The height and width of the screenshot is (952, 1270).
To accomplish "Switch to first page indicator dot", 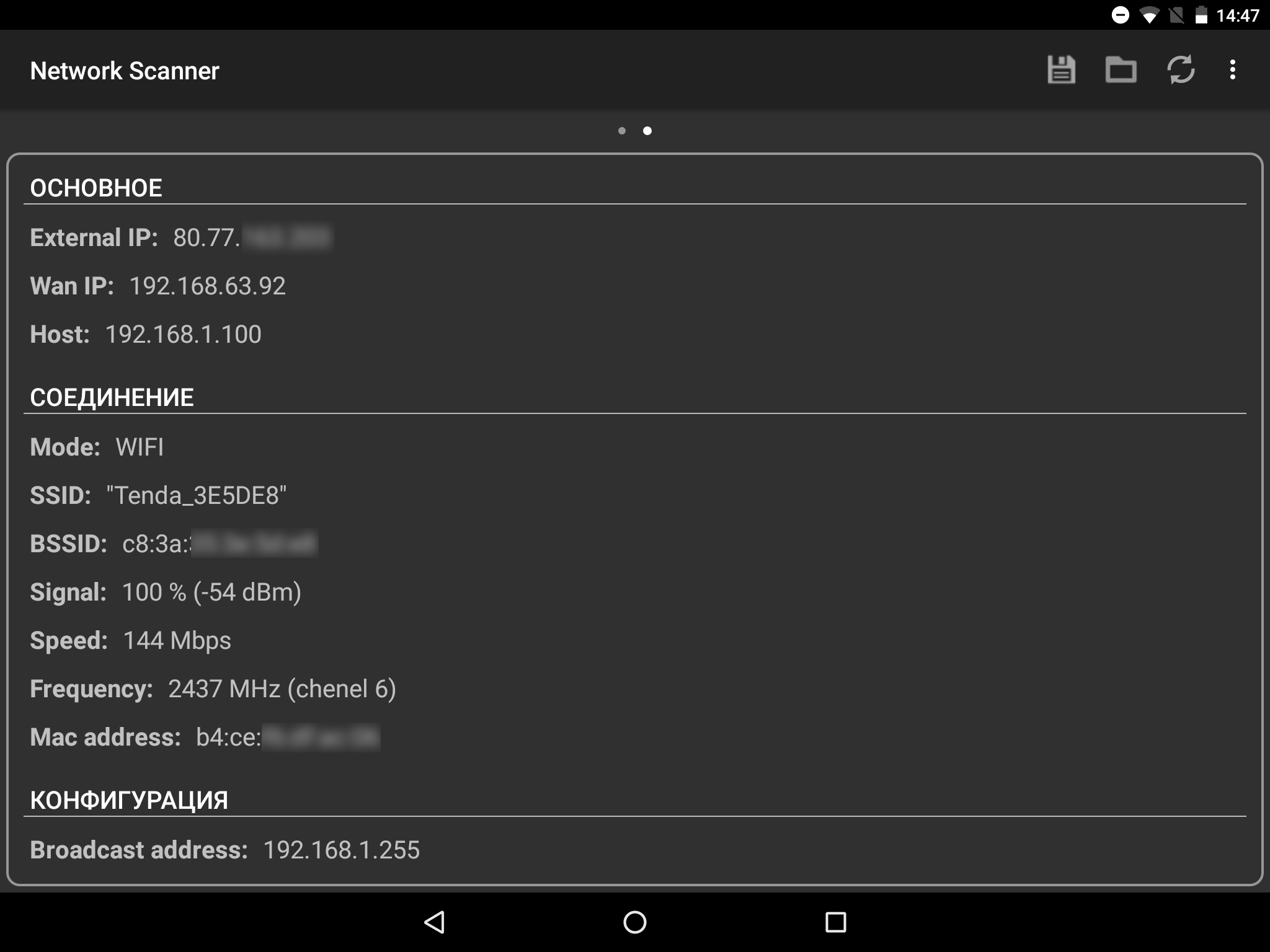I will (622, 131).
